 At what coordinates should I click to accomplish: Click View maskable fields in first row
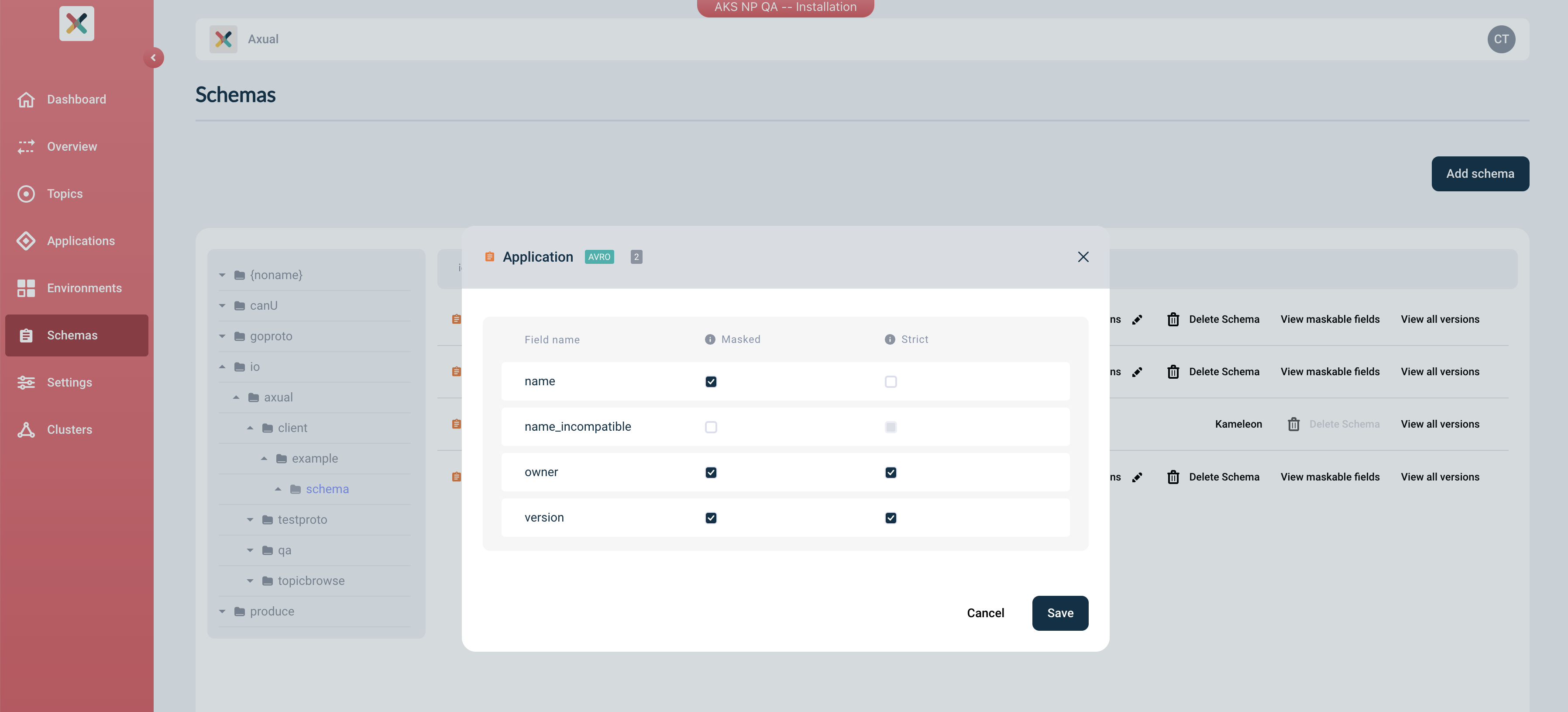tap(1330, 319)
